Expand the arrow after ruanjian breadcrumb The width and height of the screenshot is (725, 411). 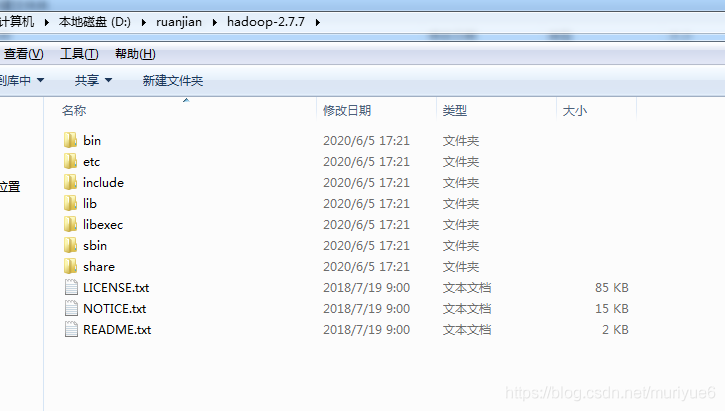[x=215, y=22]
